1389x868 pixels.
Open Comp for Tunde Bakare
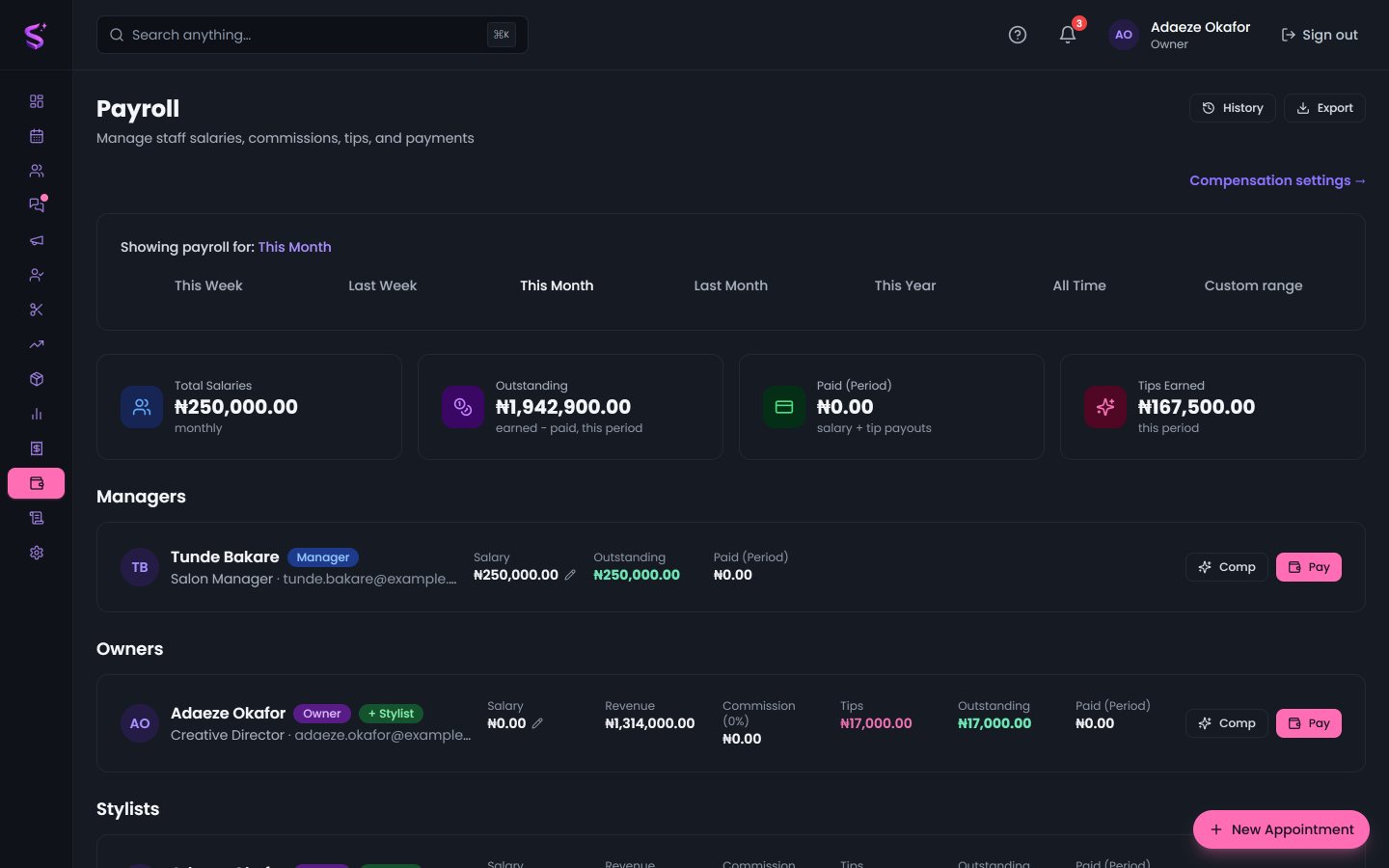(x=1227, y=567)
